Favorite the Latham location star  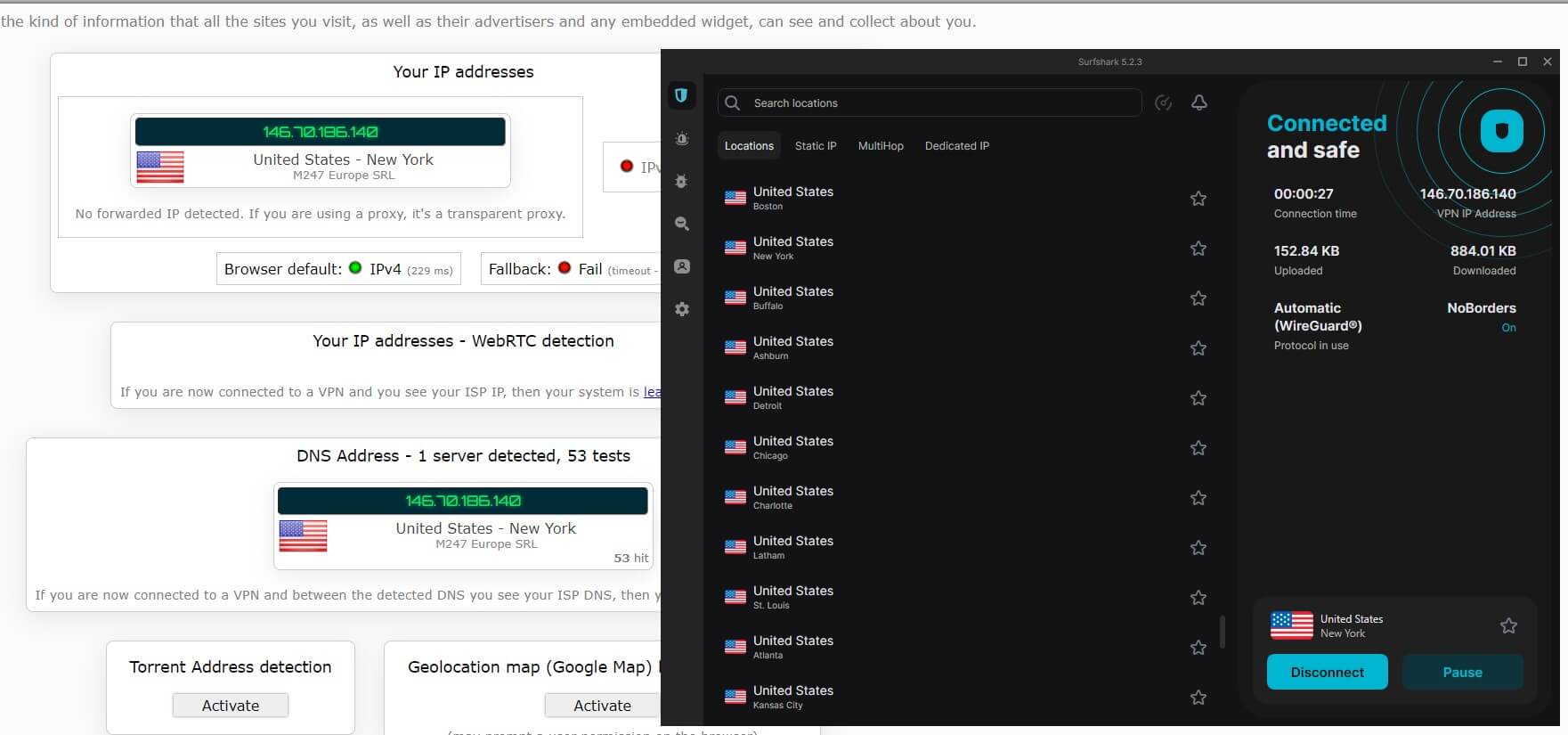pos(1198,548)
